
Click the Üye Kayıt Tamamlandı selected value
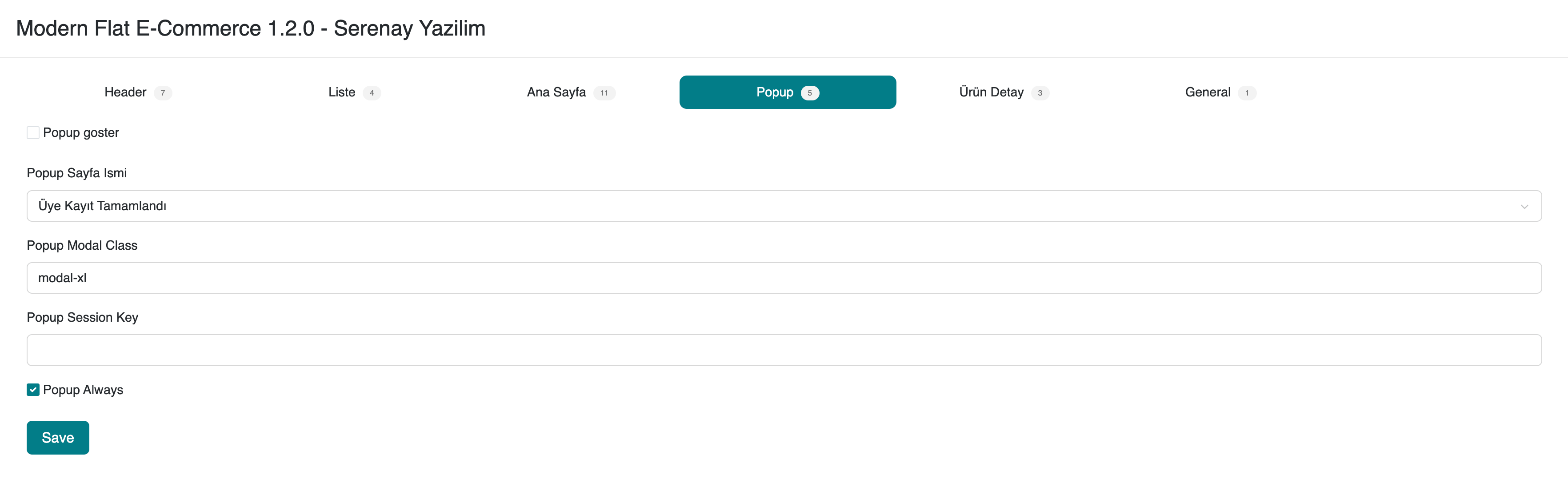(x=102, y=206)
